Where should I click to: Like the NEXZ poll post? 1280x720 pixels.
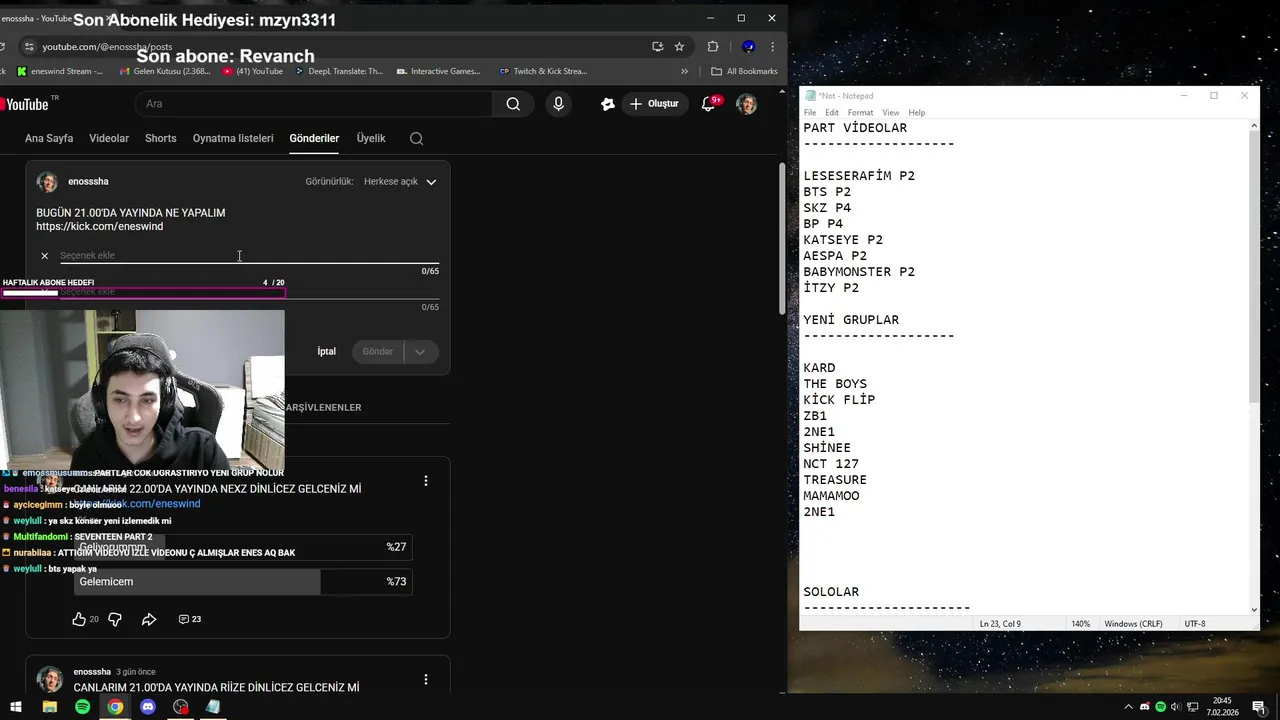(79, 619)
